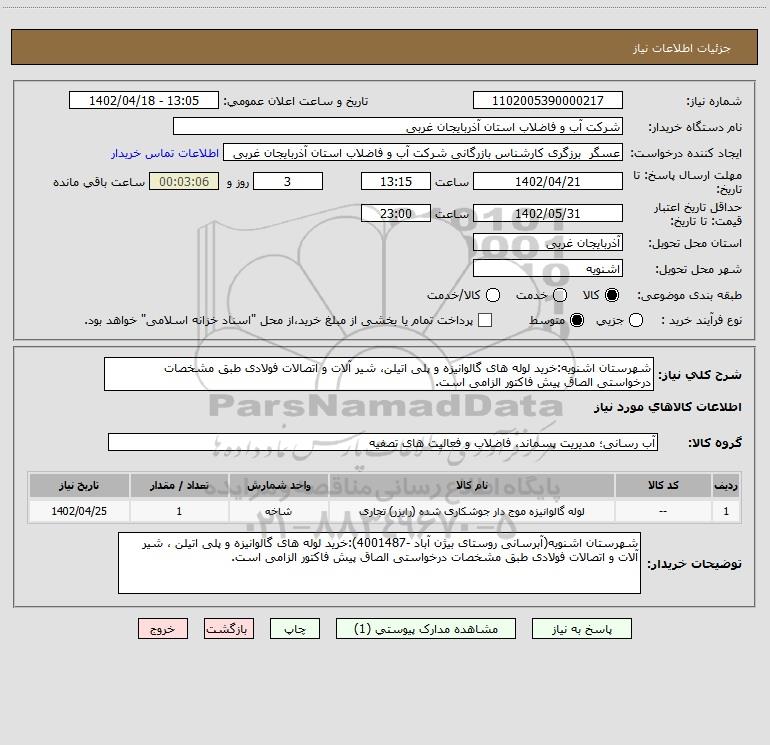Click the شماره نیاز field 1102005390000217
The width and height of the screenshot is (770, 745).
pyautogui.click(x=548, y=101)
